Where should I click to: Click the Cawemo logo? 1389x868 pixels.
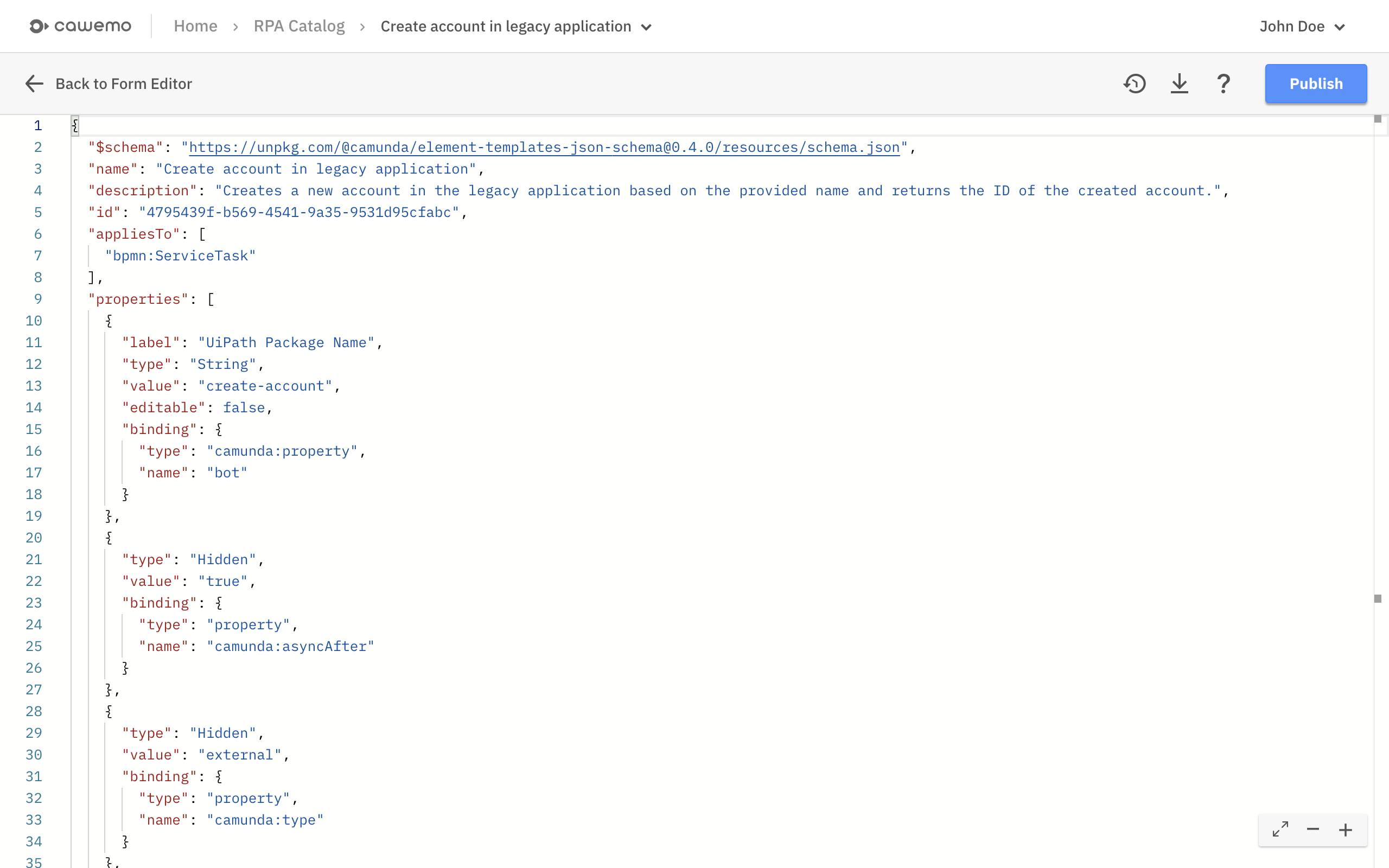(80, 27)
